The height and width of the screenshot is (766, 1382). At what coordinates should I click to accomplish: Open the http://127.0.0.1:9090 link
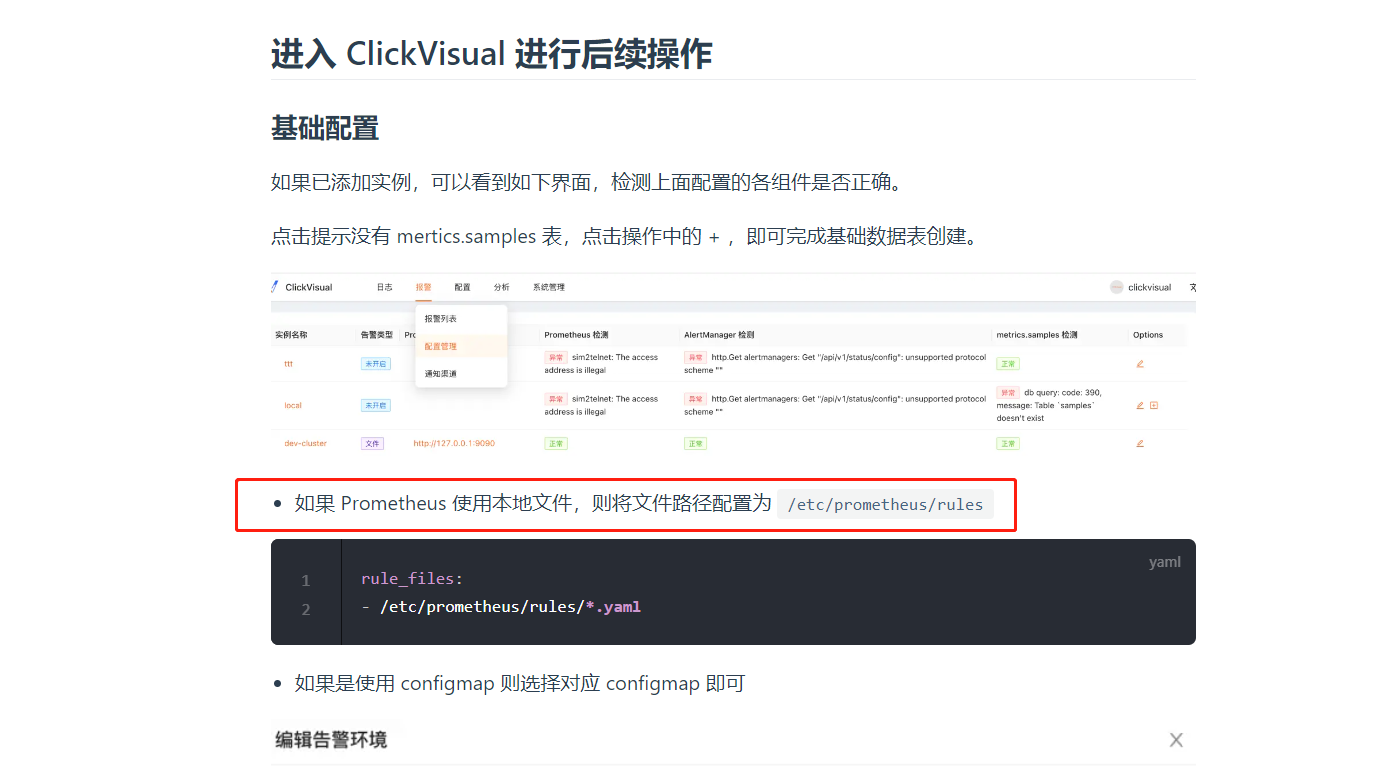point(454,443)
